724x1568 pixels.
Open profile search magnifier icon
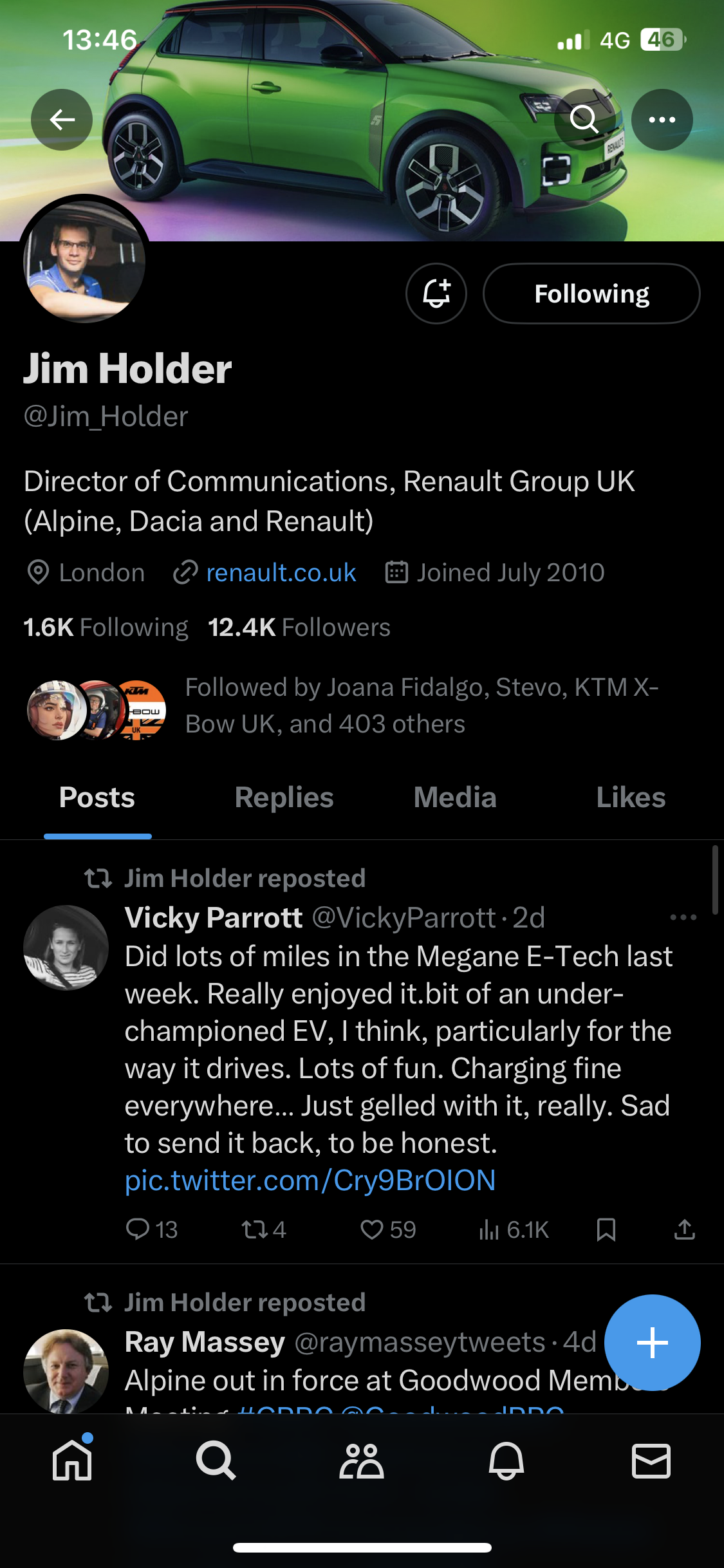(x=584, y=120)
